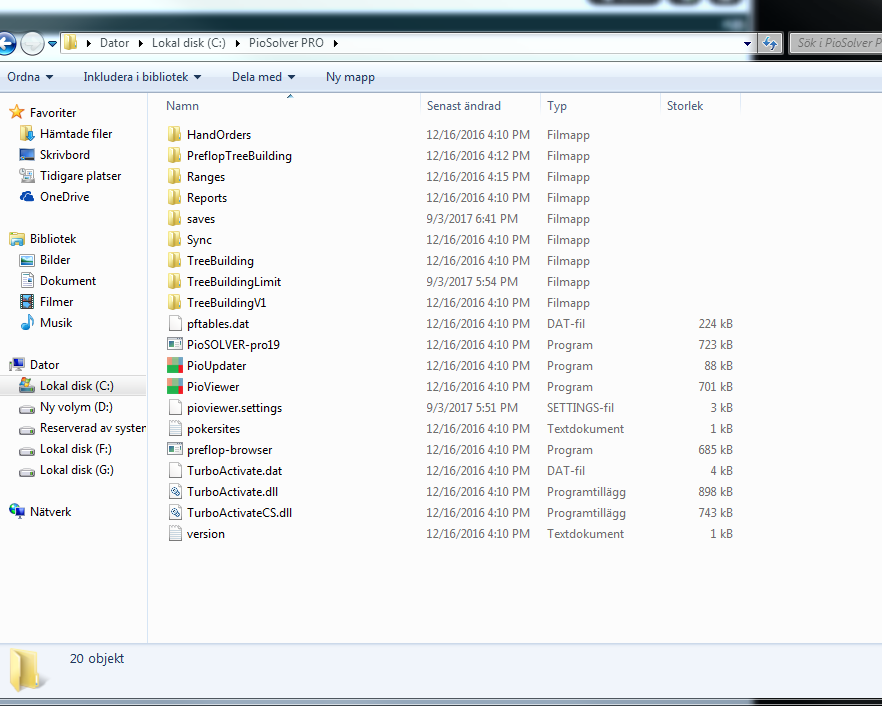Image resolution: width=882 pixels, height=706 pixels.
Task: Sort files by Storlek column header
Action: tap(700, 106)
